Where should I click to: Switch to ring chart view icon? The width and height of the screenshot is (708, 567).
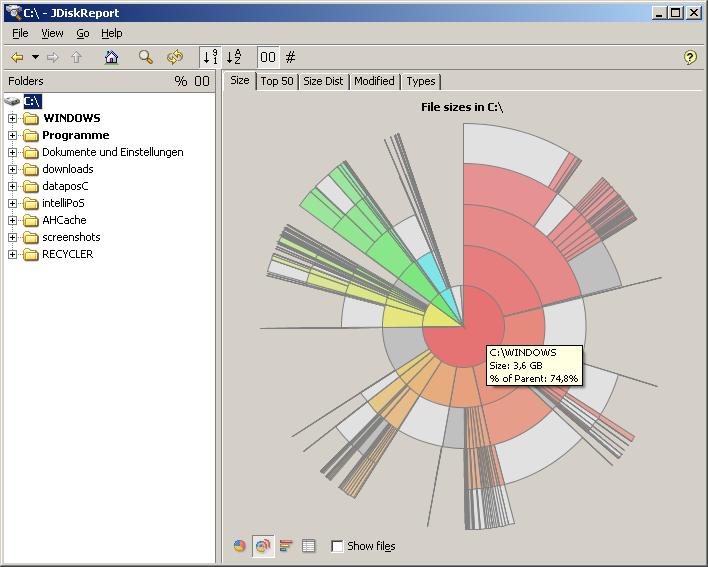(263, 546)
